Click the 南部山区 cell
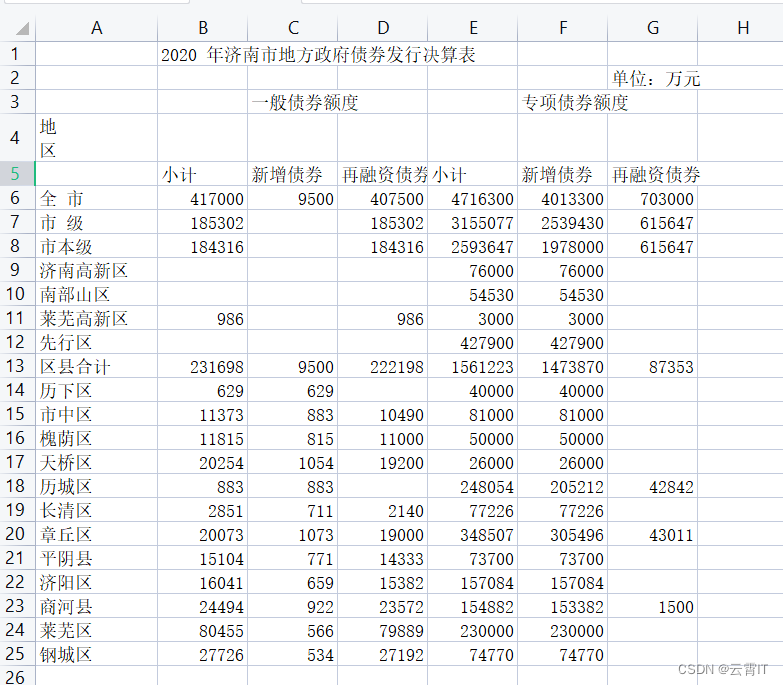This screenshot has width=783, height=685. coord(96,294)
